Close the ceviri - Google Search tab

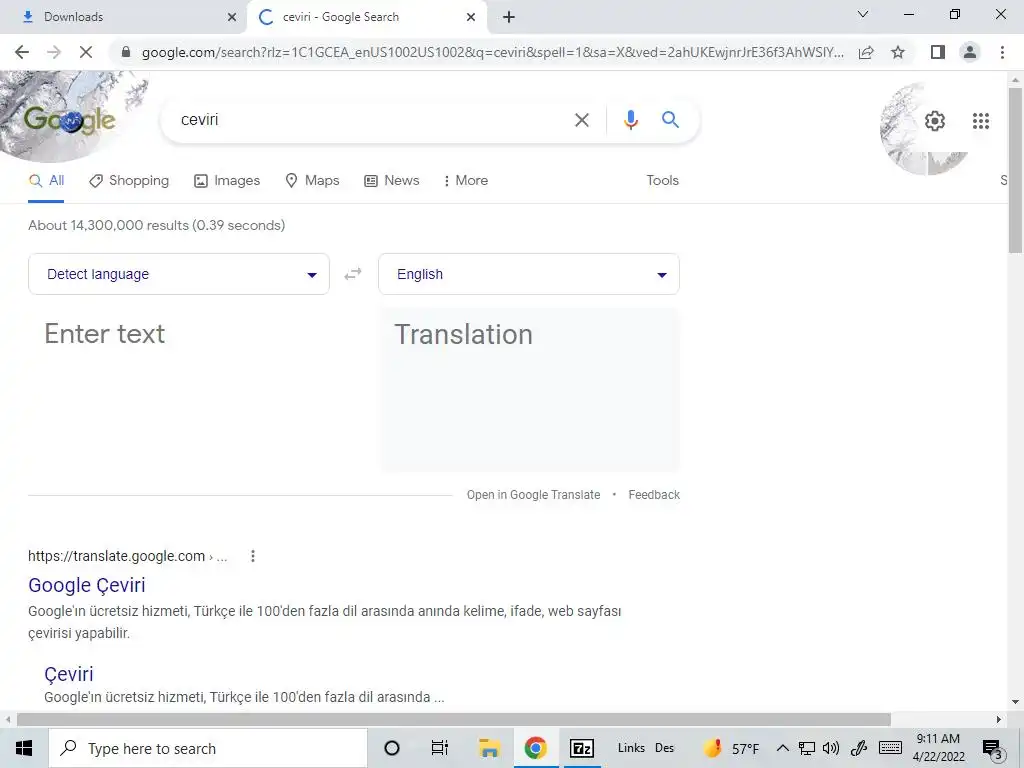click(471, 18)
